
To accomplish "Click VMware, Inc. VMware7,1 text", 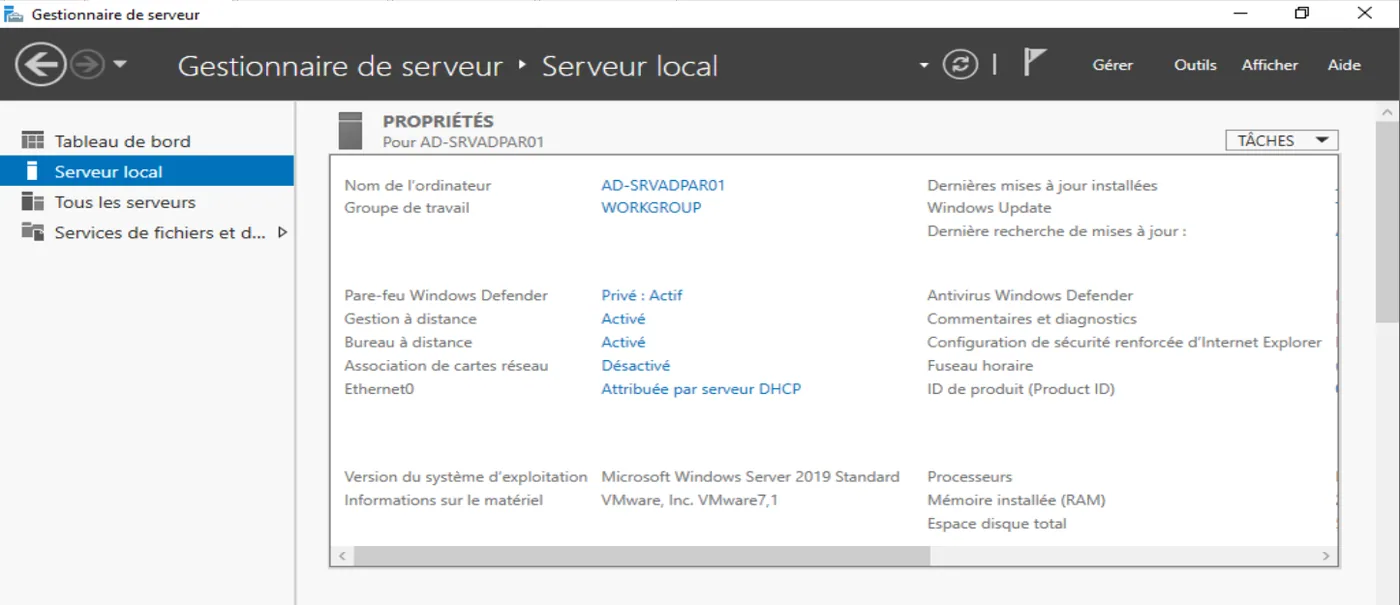I will point(689,500).
